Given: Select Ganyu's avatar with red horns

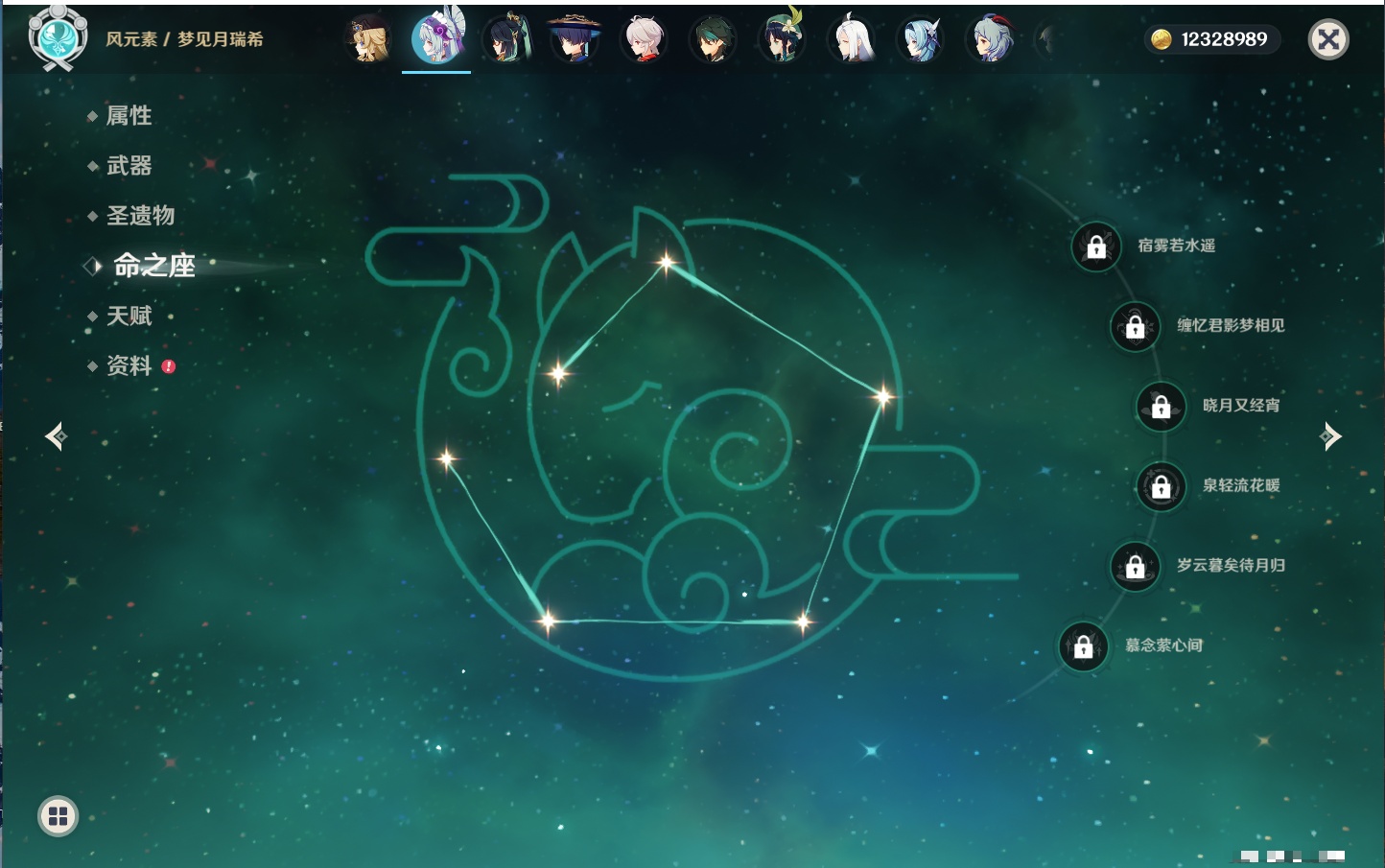Looking at the screenshot, I should (x=990, y=39).
